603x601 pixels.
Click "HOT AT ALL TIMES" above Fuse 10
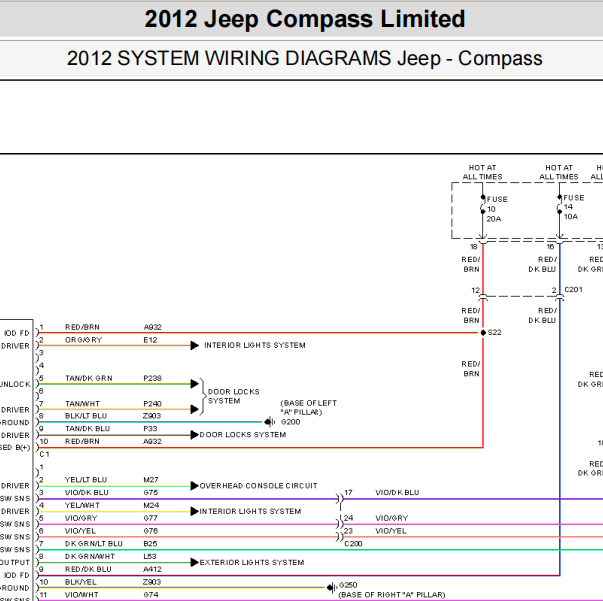[x=482, y=172]
